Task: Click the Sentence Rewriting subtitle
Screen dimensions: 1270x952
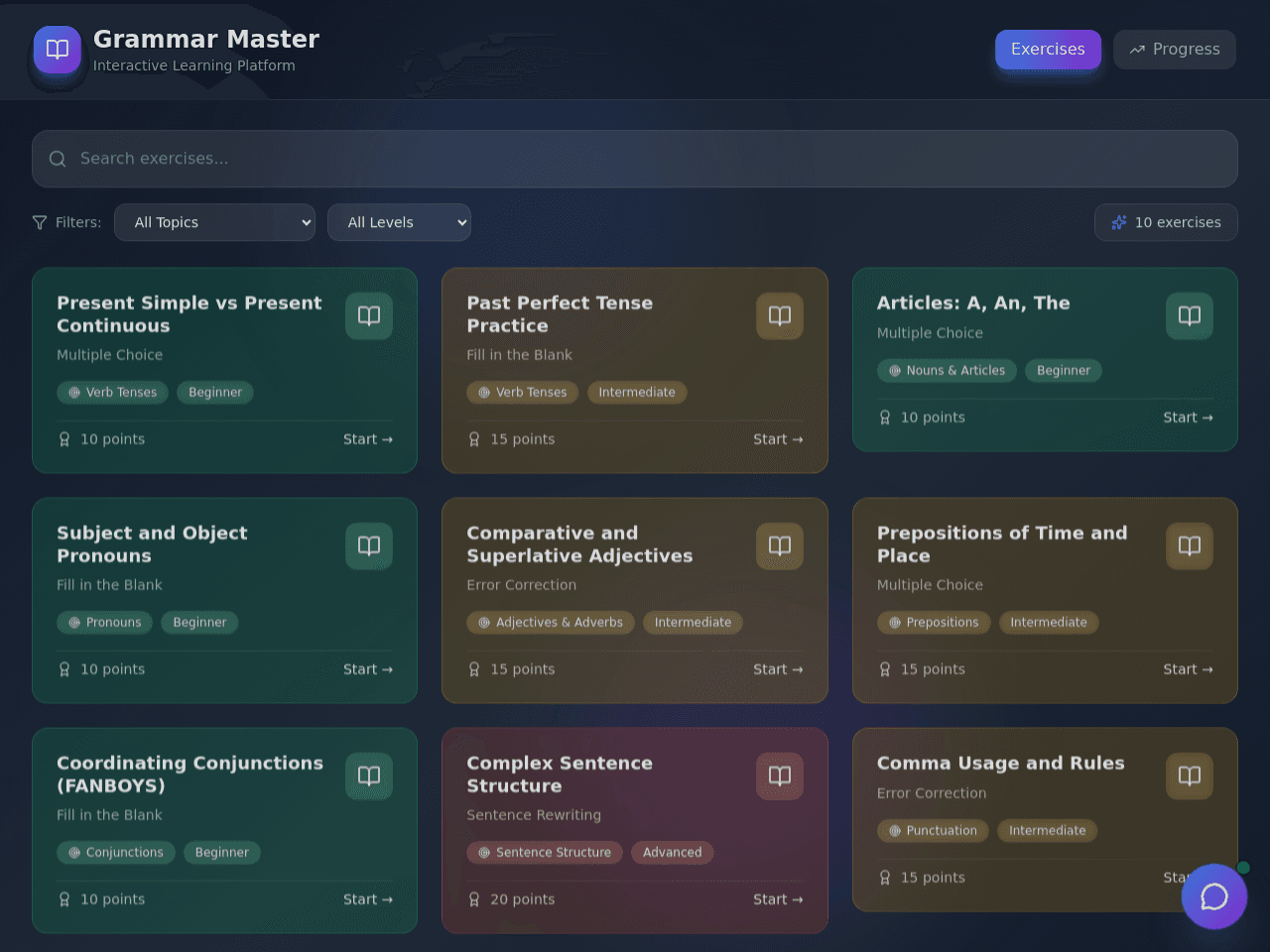Action: tap(534, 815)
